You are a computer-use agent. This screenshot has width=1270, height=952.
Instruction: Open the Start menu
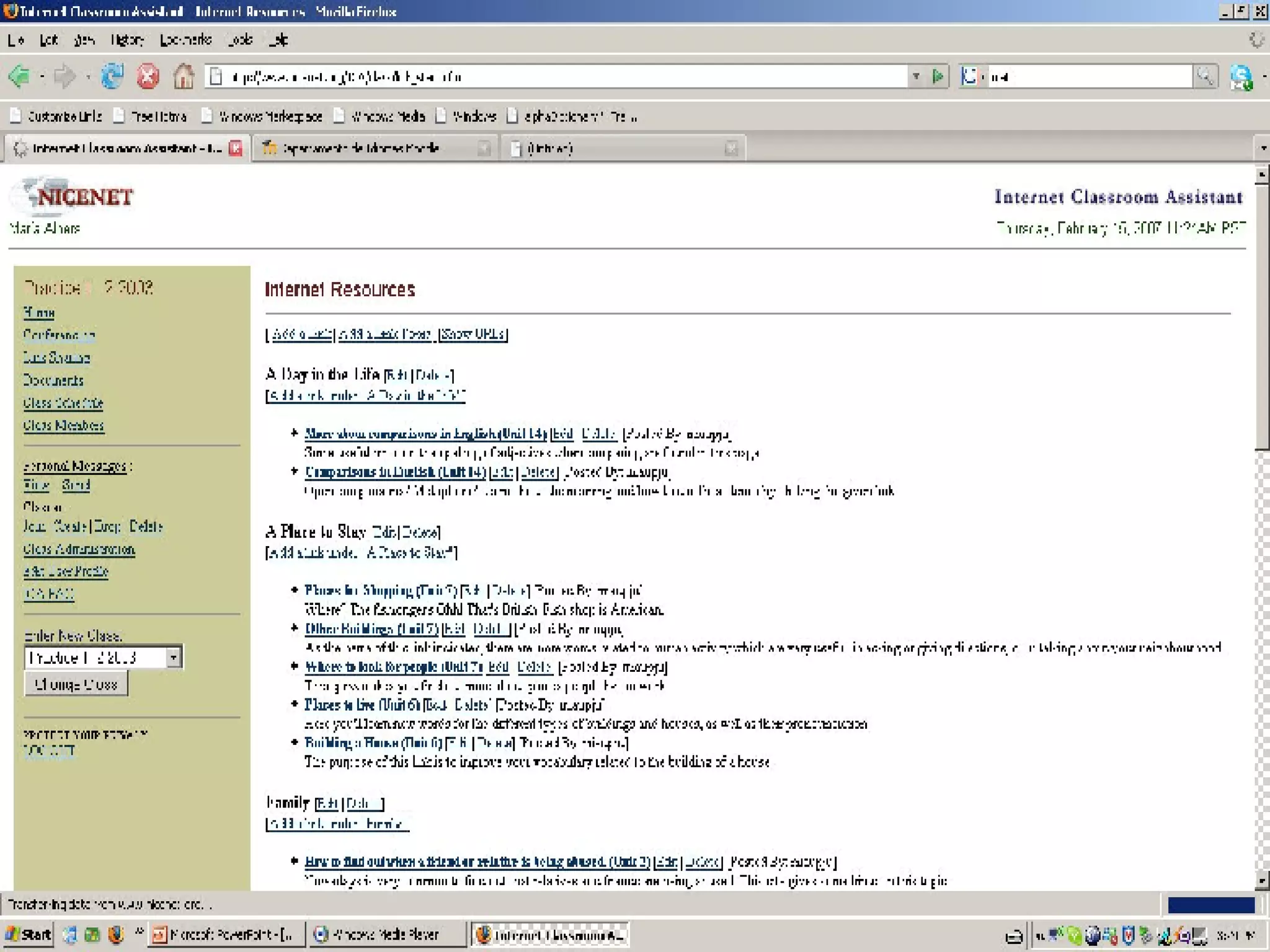coord(29,934)
